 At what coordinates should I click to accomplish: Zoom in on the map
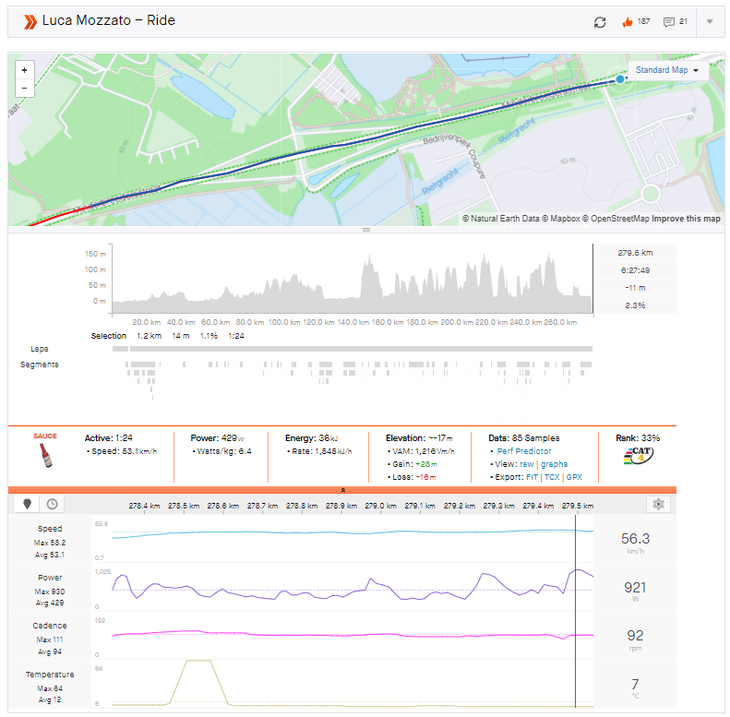[x=24, y=70]
